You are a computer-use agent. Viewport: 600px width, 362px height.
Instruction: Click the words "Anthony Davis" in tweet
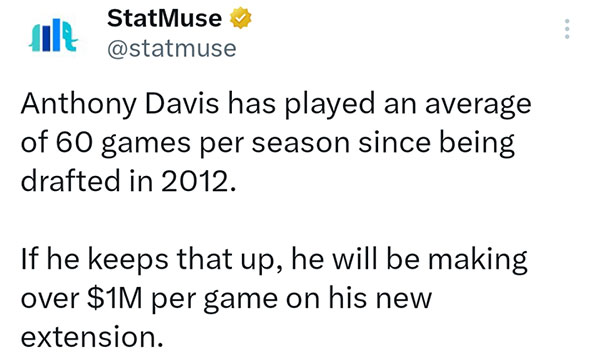coord(120,104)
